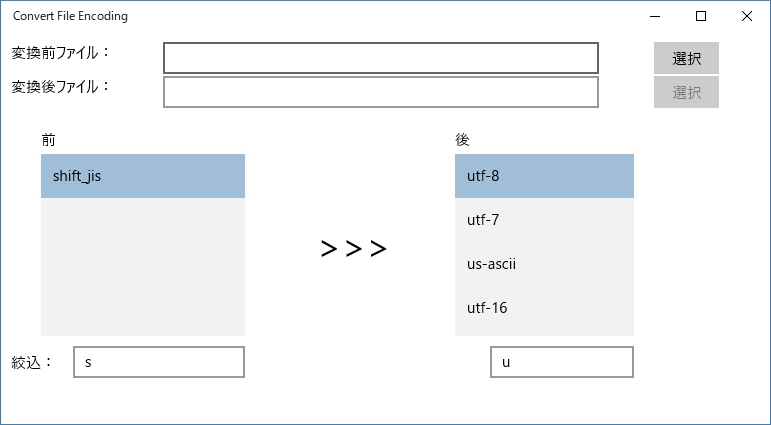
Task: Focus the 絞込 filter box containing "s"
Action: 159,362
